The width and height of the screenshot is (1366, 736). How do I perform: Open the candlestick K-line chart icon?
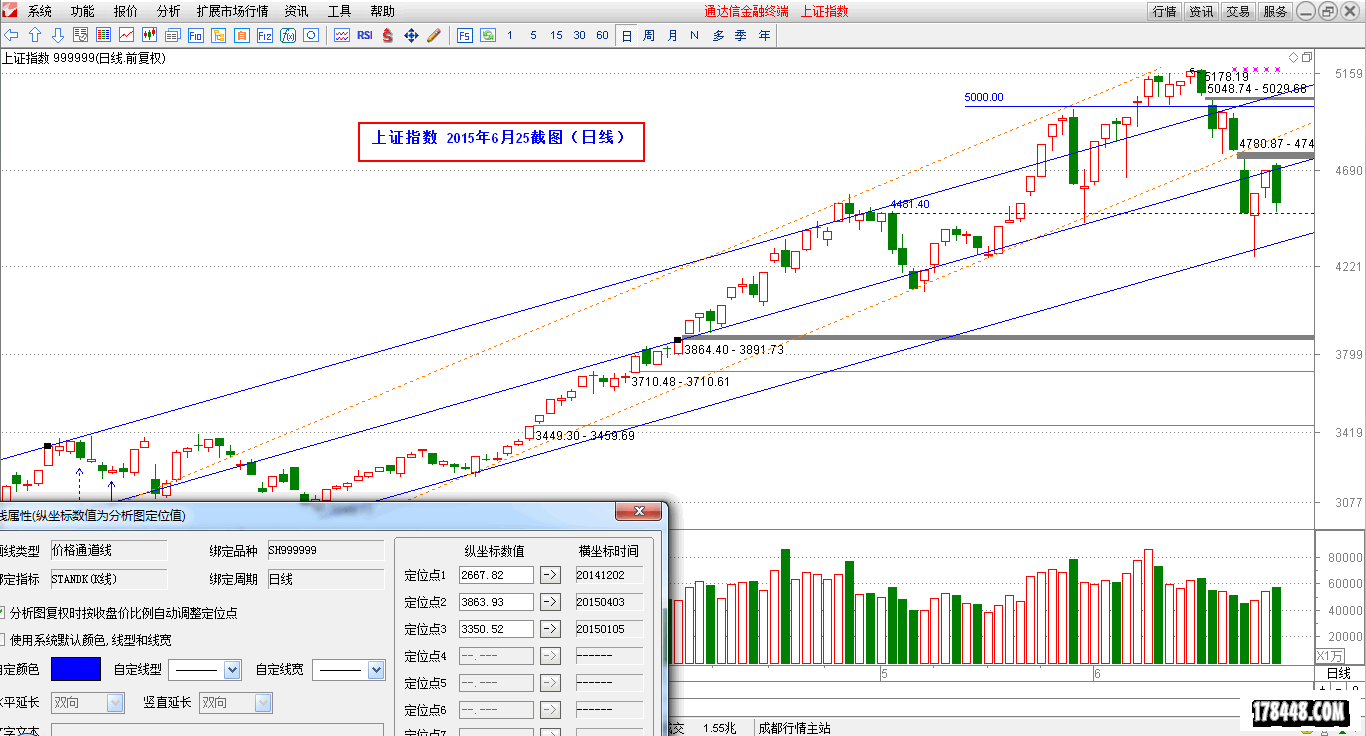[x=149, y=35]
